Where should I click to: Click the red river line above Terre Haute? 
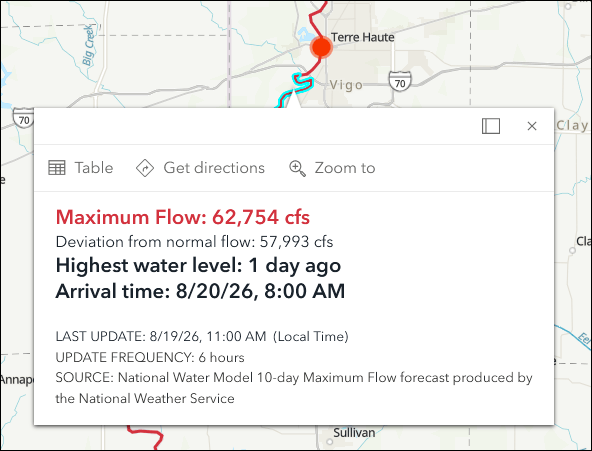(x=316, y=17)
